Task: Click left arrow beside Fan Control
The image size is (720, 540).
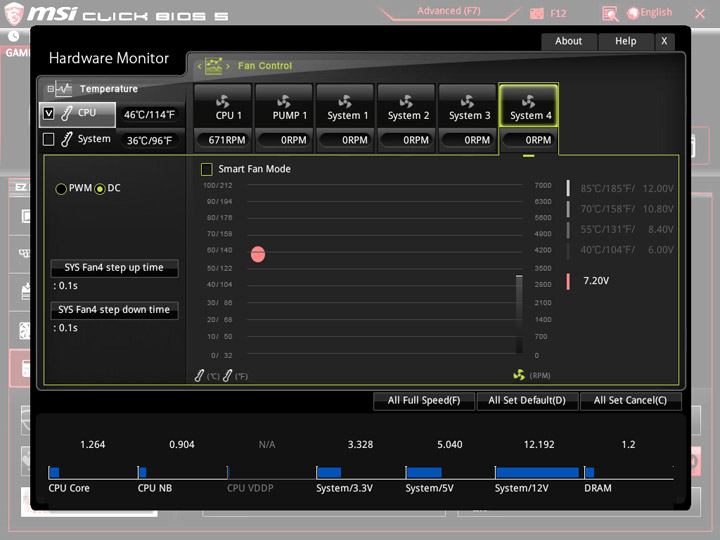Action: 199,66
